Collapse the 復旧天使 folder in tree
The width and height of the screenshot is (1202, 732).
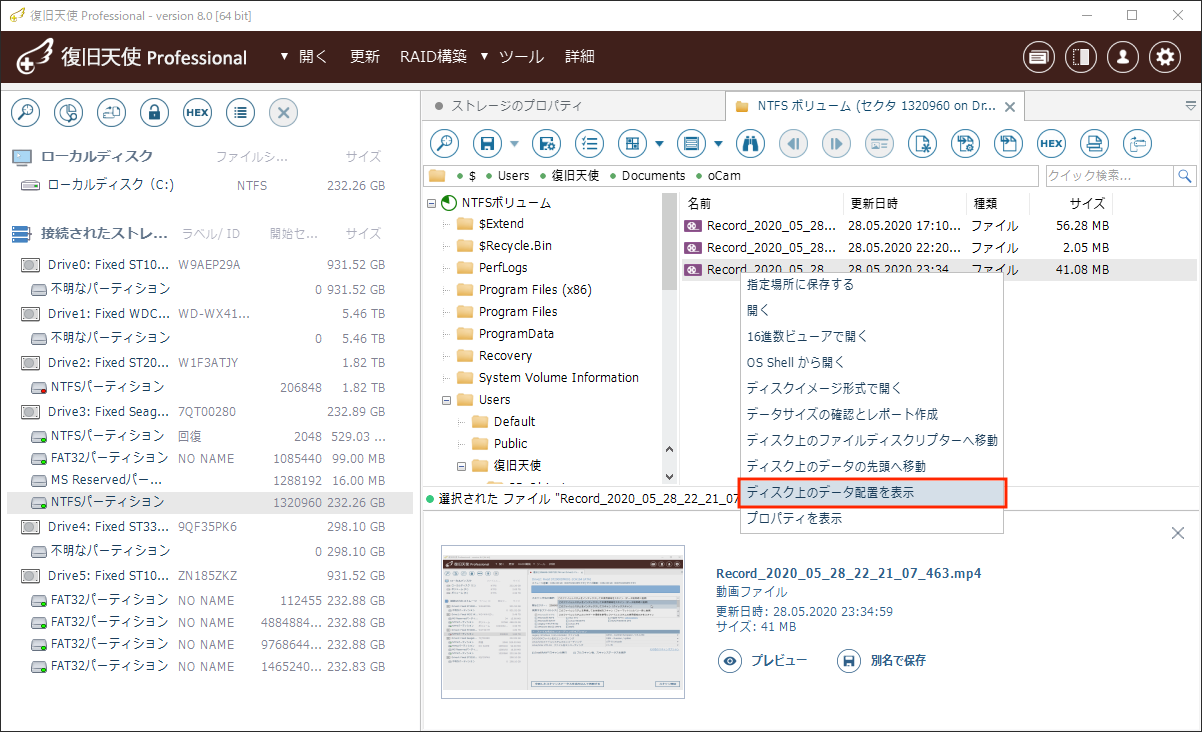click(x=462, y=466)
